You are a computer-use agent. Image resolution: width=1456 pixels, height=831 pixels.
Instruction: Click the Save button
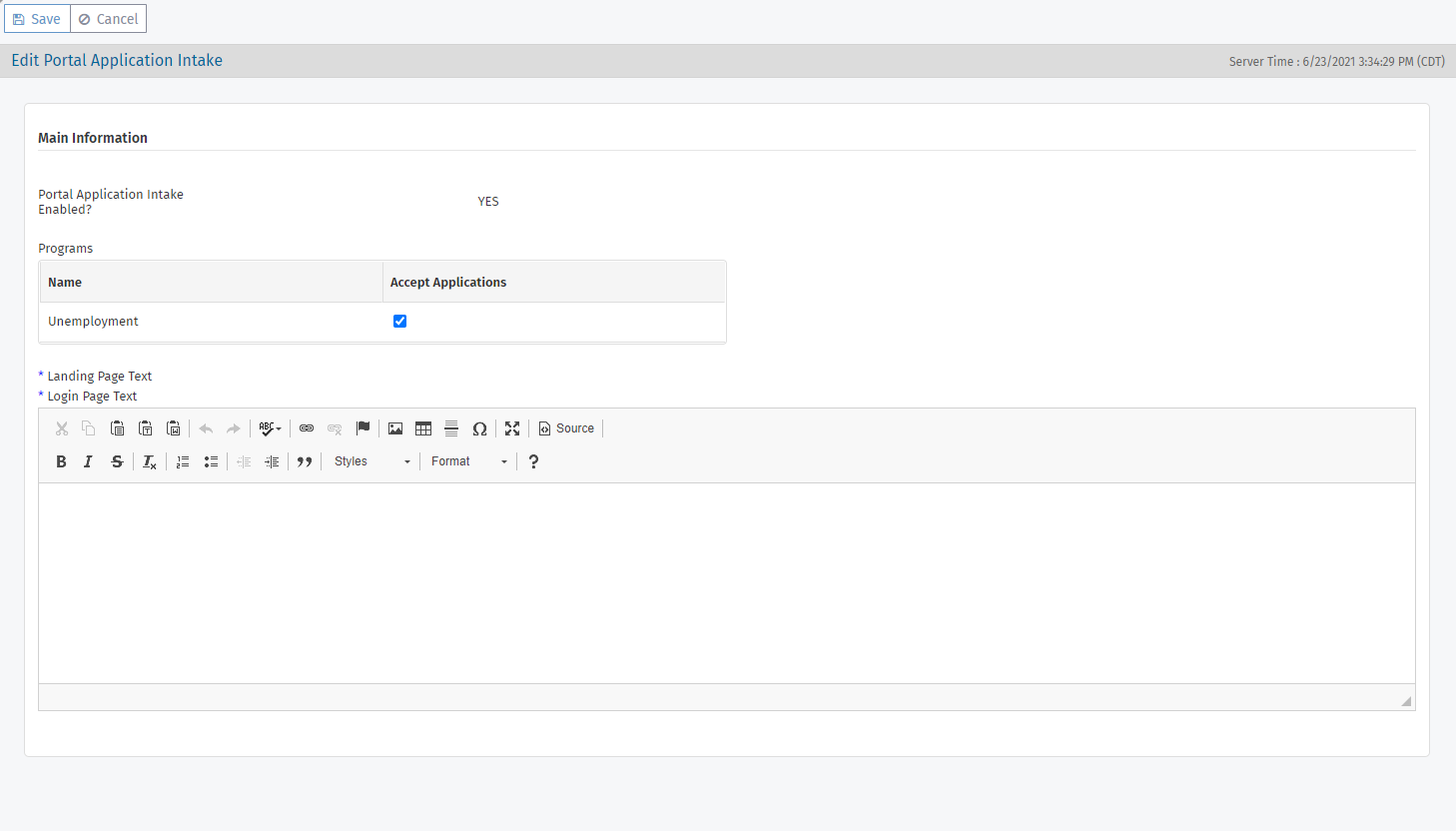37,19
